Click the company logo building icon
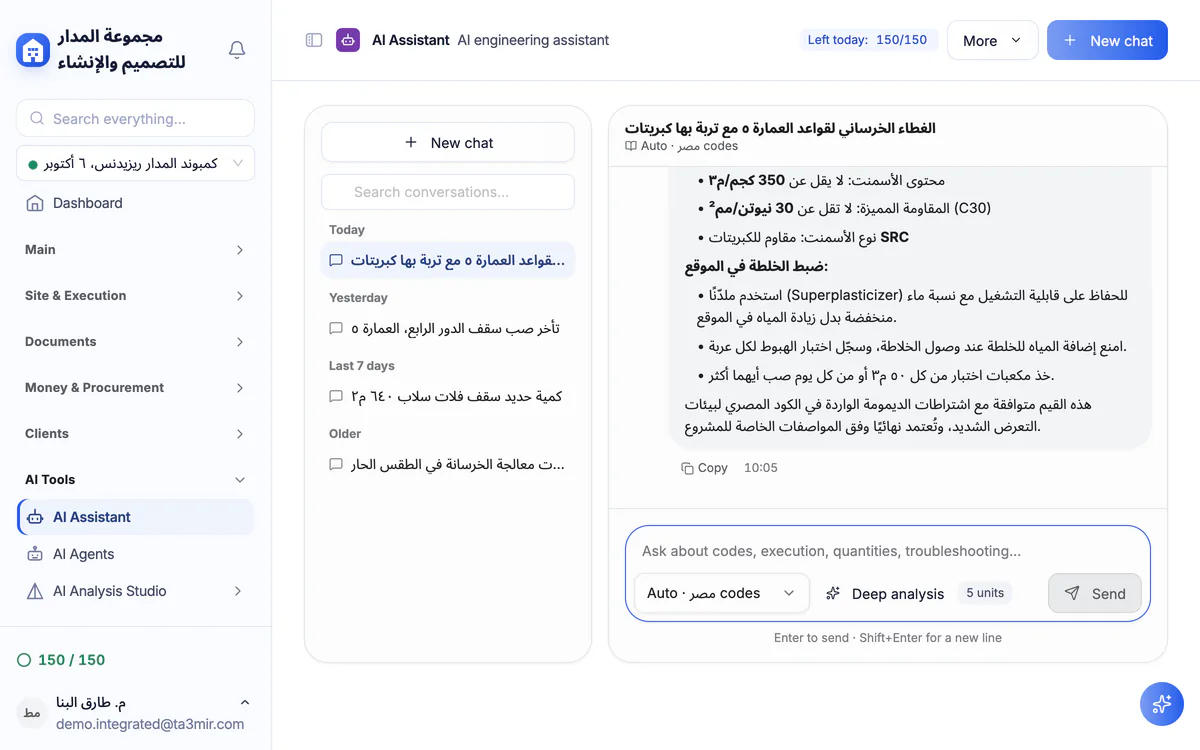1200x750 pixels. [x=33, y=49]
